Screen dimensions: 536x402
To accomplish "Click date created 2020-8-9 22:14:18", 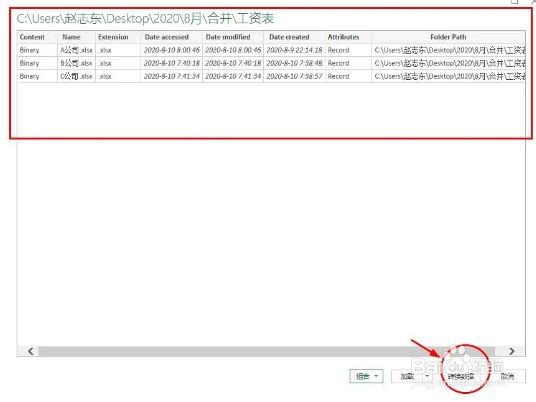I will [x=294, y=50].
